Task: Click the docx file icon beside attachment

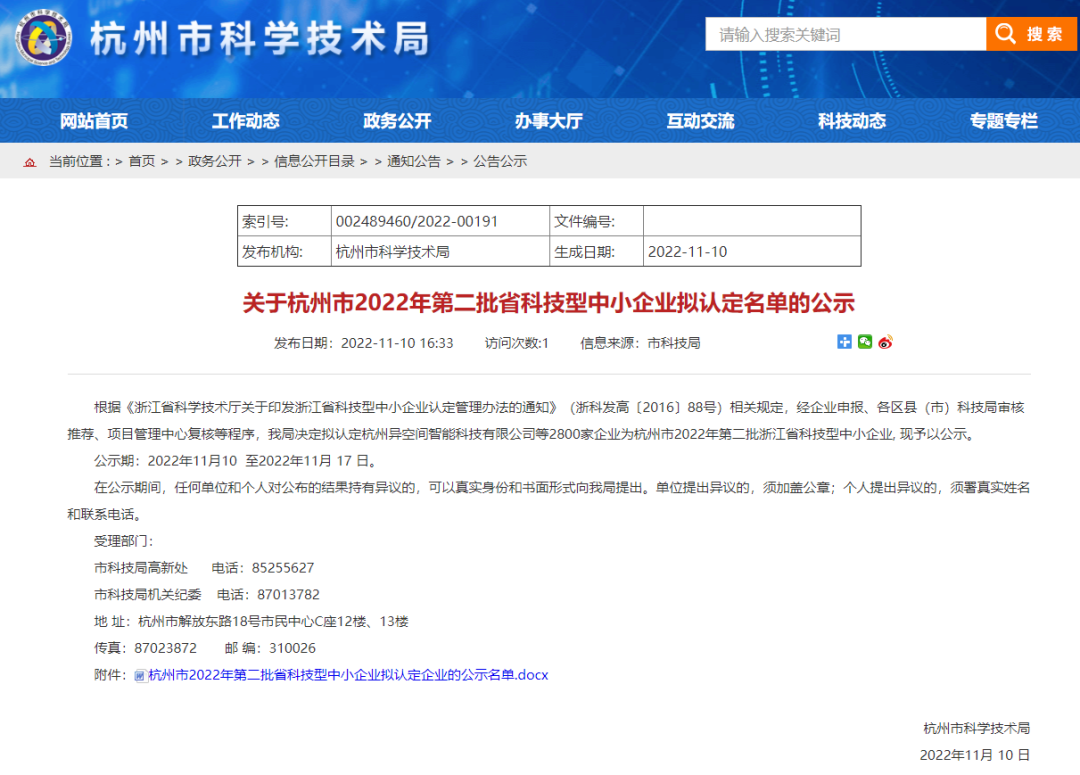Action: point(140,676)
